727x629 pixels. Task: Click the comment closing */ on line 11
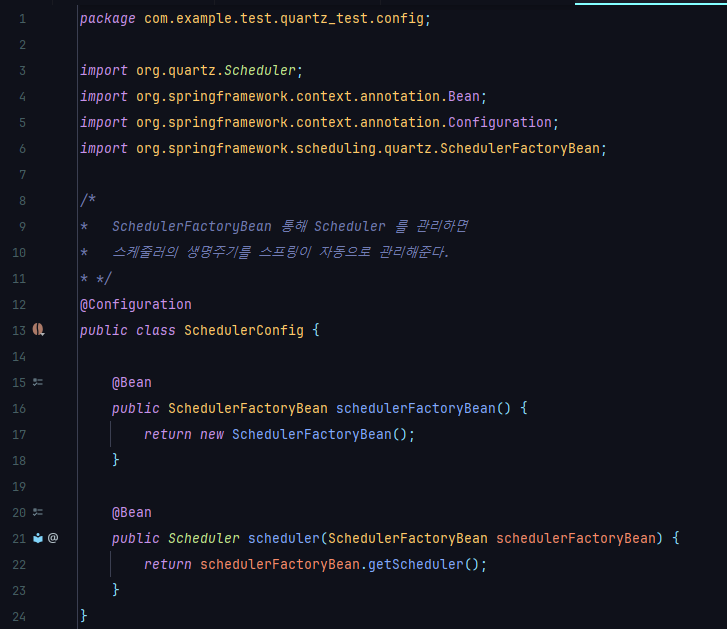[x=104, y=278]
